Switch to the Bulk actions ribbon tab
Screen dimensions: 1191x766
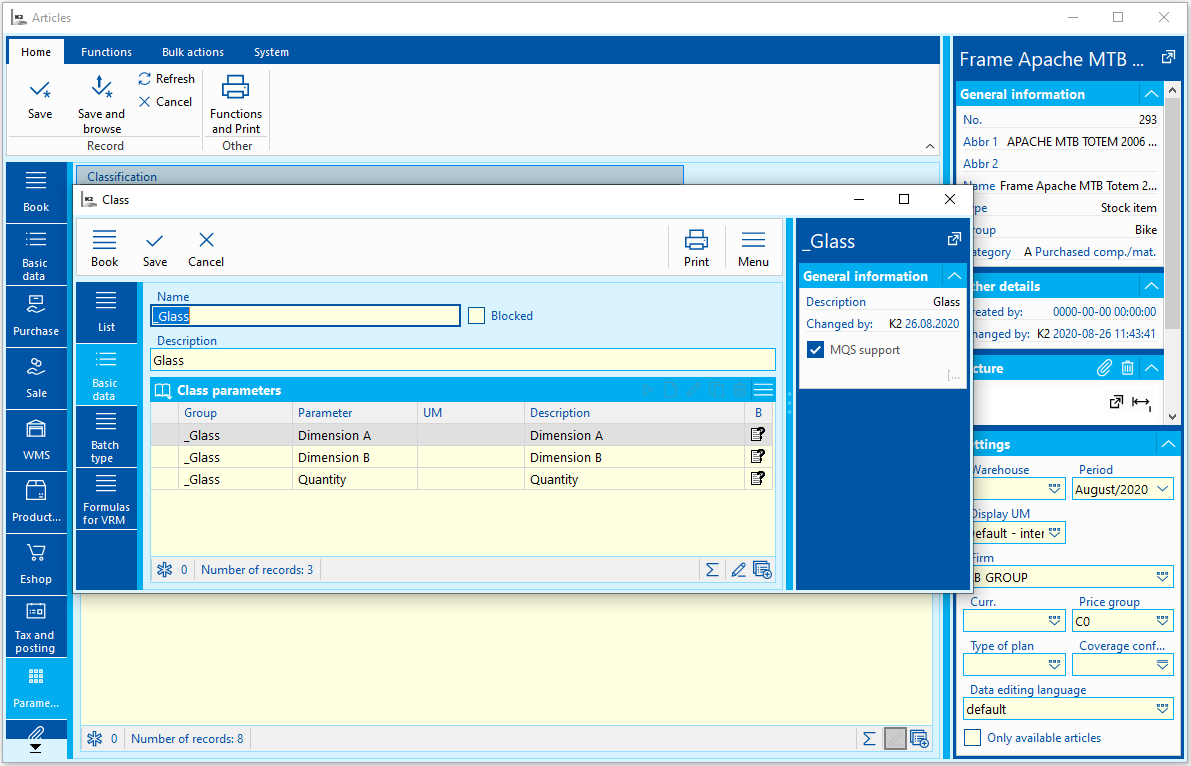pos(193,52)
